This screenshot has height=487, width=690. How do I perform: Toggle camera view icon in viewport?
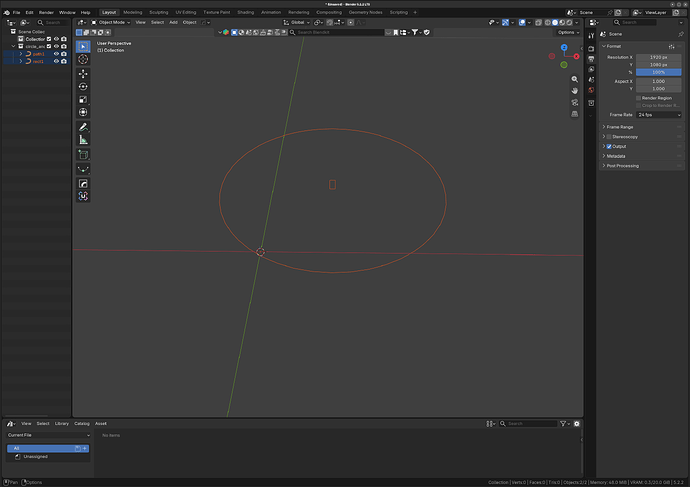(x=575, y=103)
